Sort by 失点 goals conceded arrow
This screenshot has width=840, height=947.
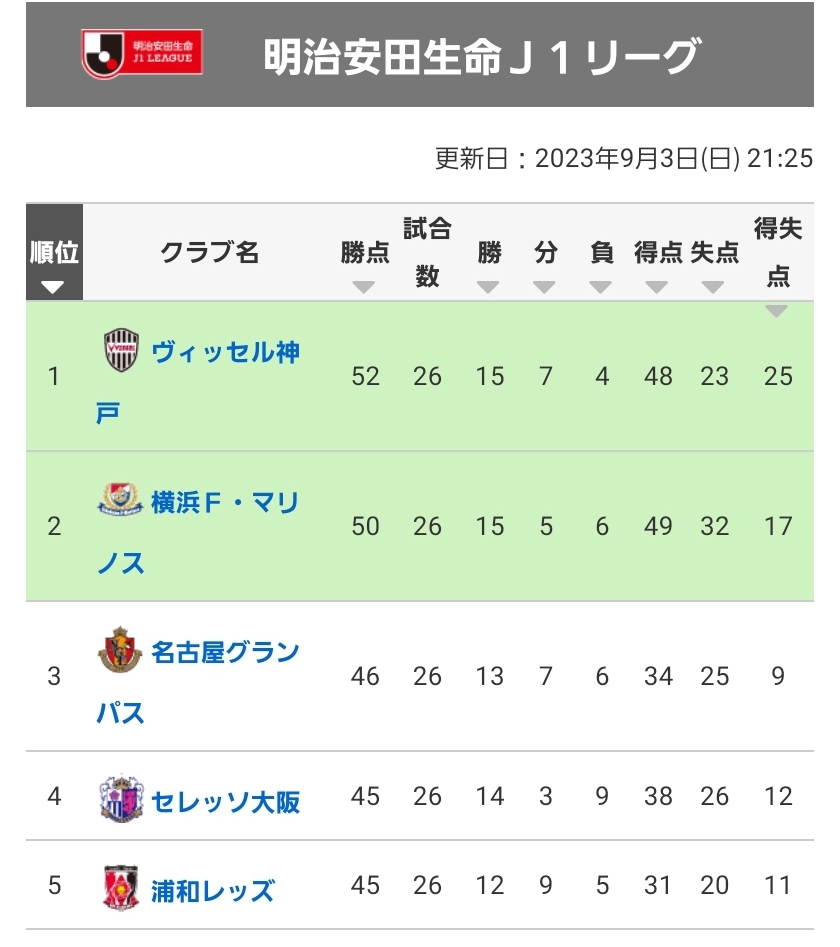(714, 288)
